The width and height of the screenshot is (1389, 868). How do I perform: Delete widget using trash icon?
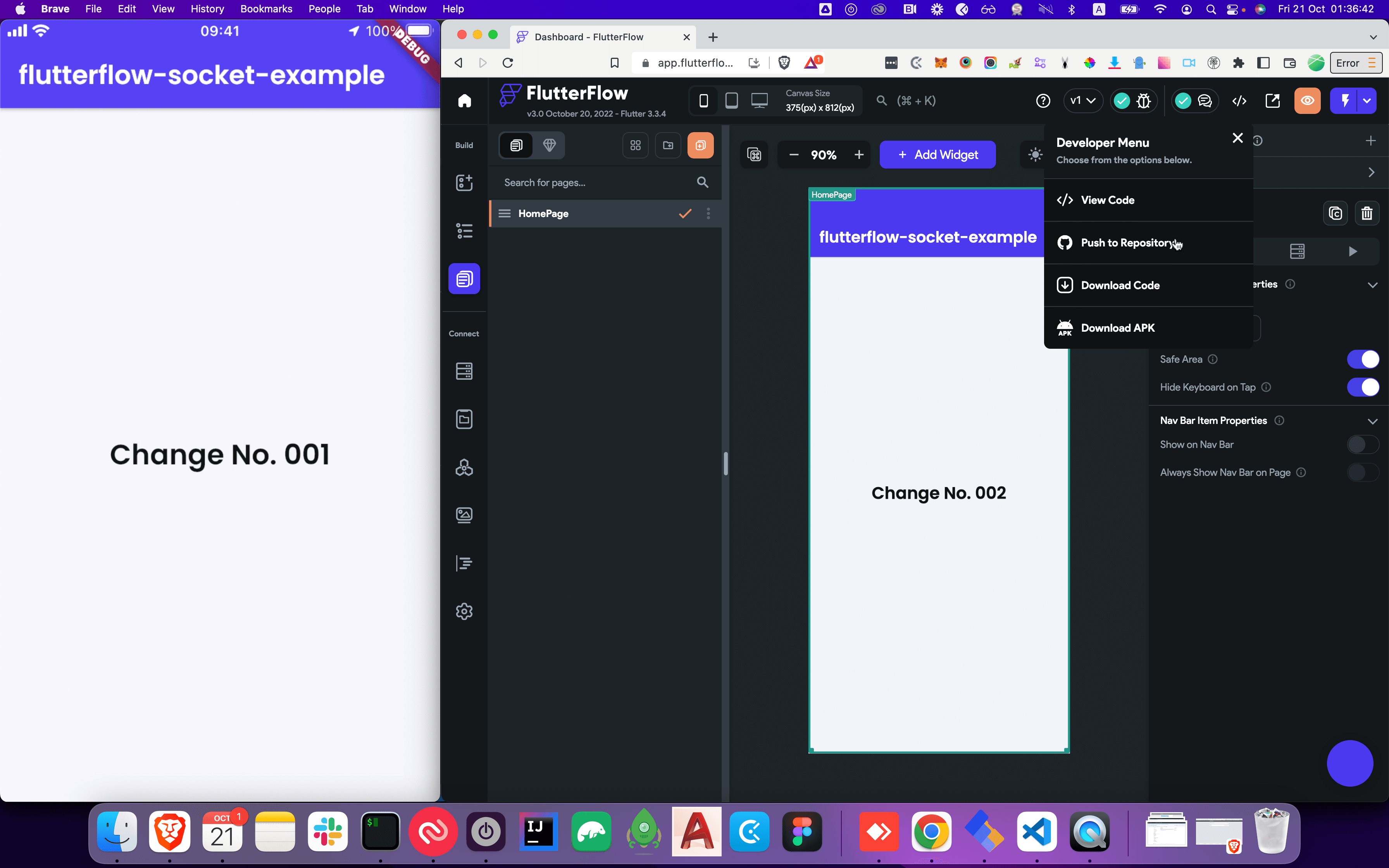pos(1367,214)
